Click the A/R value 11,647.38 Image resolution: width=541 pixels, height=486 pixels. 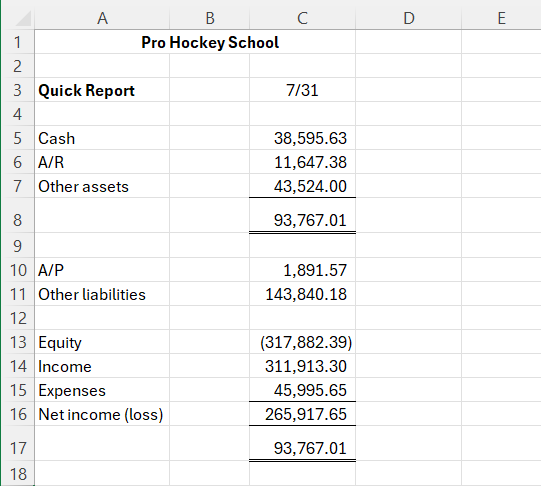302,162
